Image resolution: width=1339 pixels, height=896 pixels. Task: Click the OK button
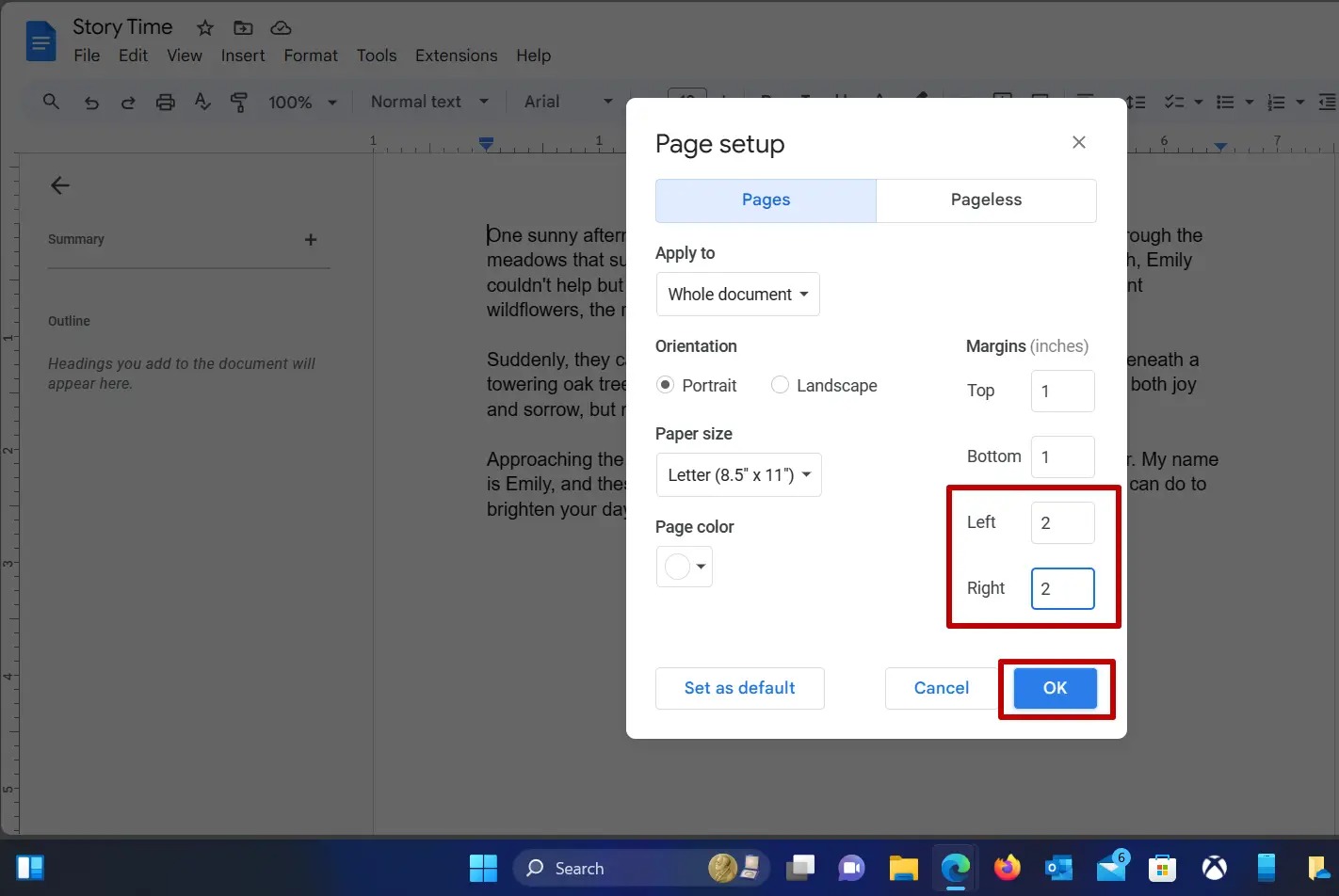tap(1056, 688)
